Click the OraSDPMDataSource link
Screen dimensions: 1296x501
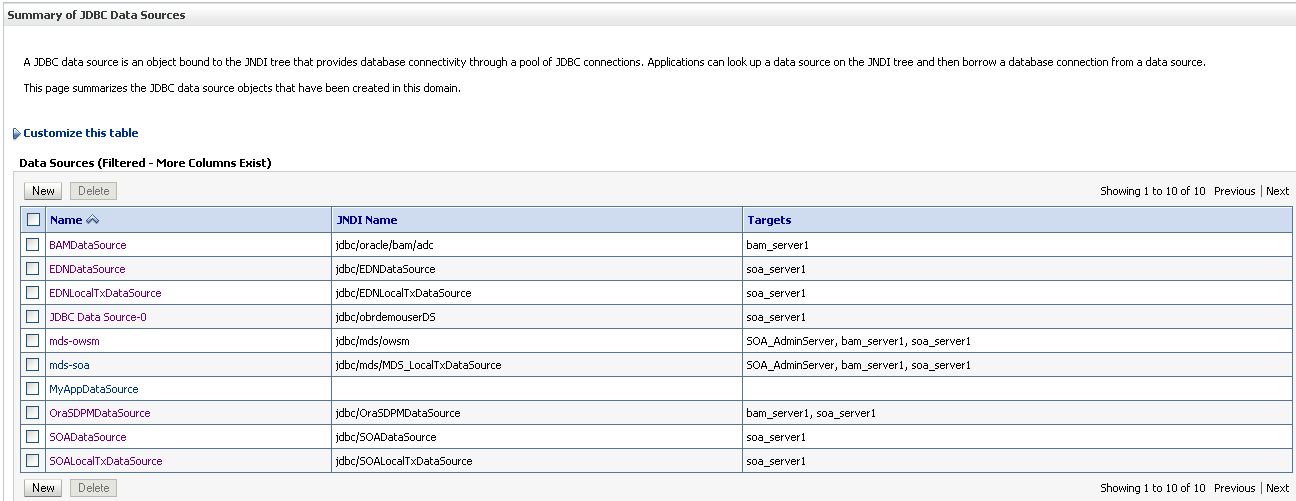click(99, 413)
